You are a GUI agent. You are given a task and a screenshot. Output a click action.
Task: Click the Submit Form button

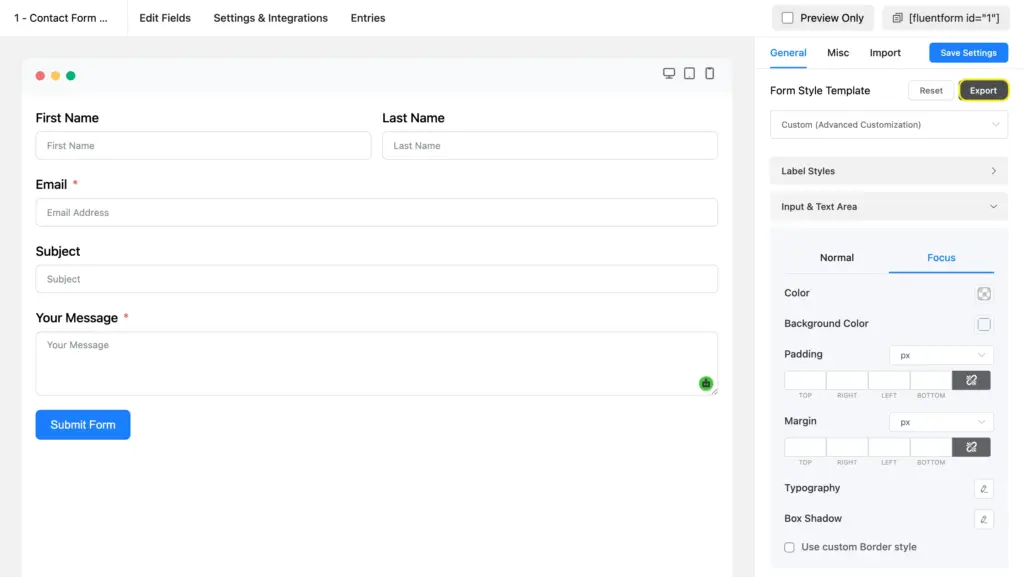83,425
